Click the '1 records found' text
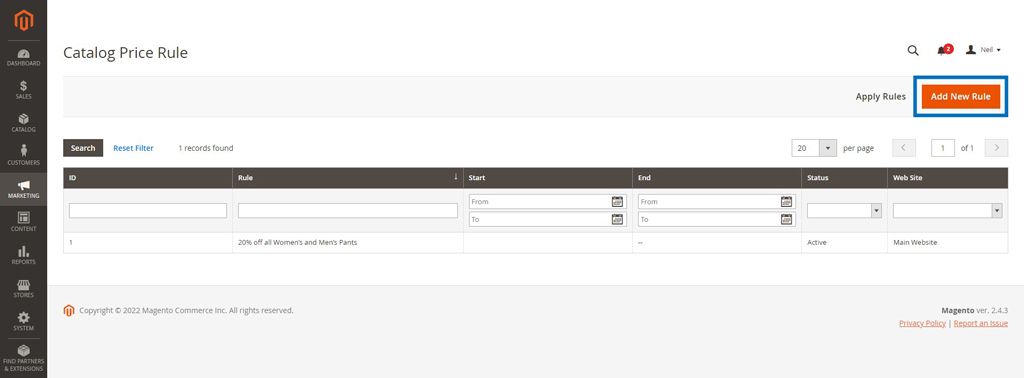Viewport: 1024px width, 378px height. [206, 148]
